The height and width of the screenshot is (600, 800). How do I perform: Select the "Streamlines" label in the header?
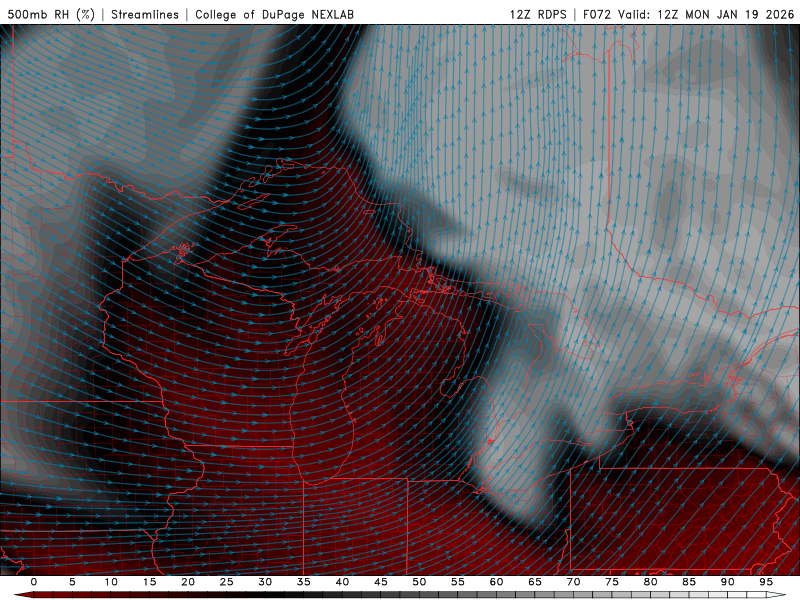(145, 15)
